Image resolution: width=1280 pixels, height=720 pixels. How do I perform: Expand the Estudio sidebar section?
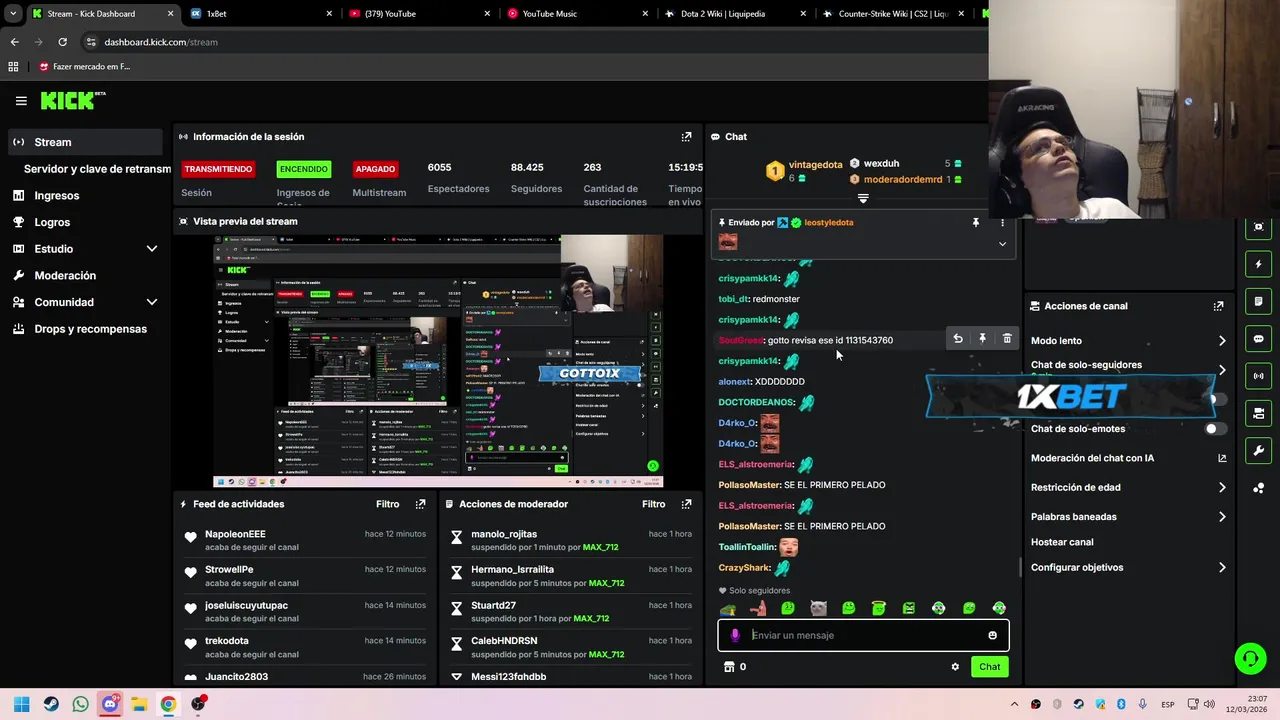[152, 249]
